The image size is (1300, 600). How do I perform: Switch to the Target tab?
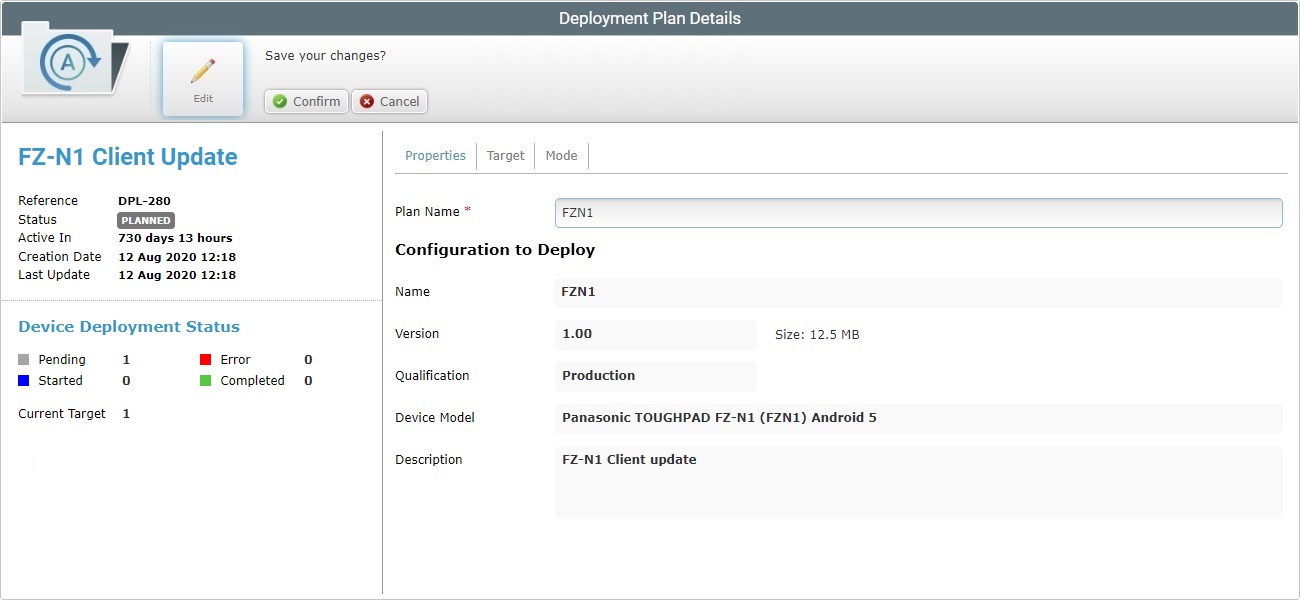(x=506, y=155)
